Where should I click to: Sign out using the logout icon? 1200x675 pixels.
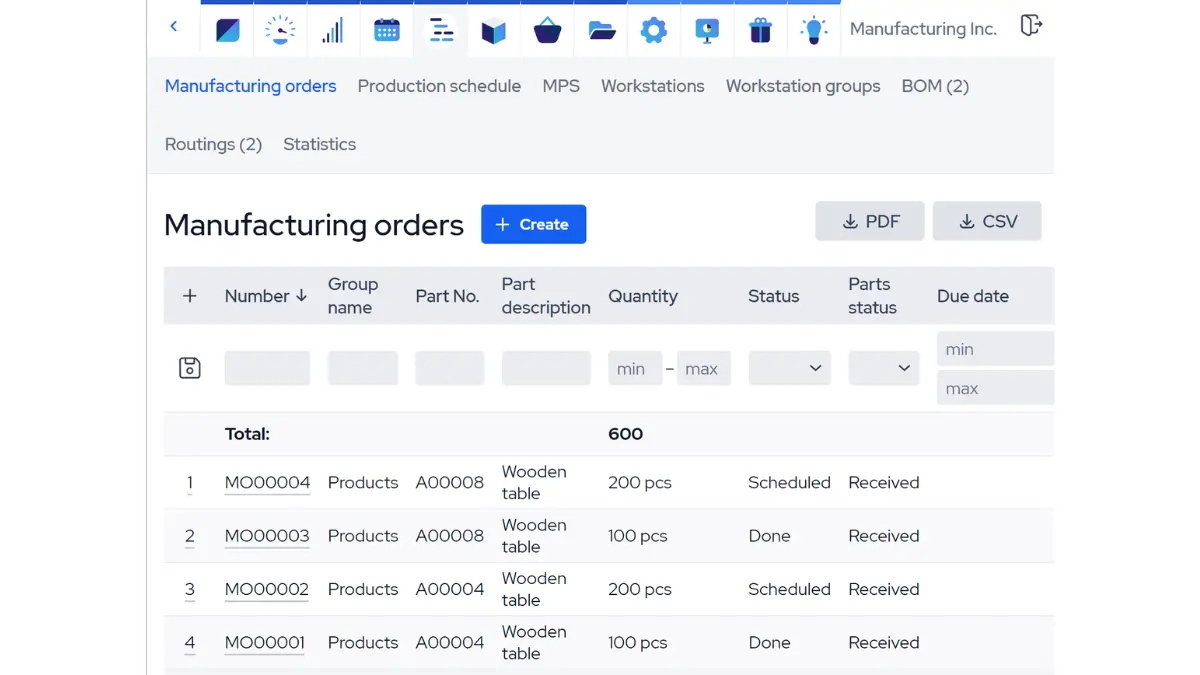[x=1031, y=27]
